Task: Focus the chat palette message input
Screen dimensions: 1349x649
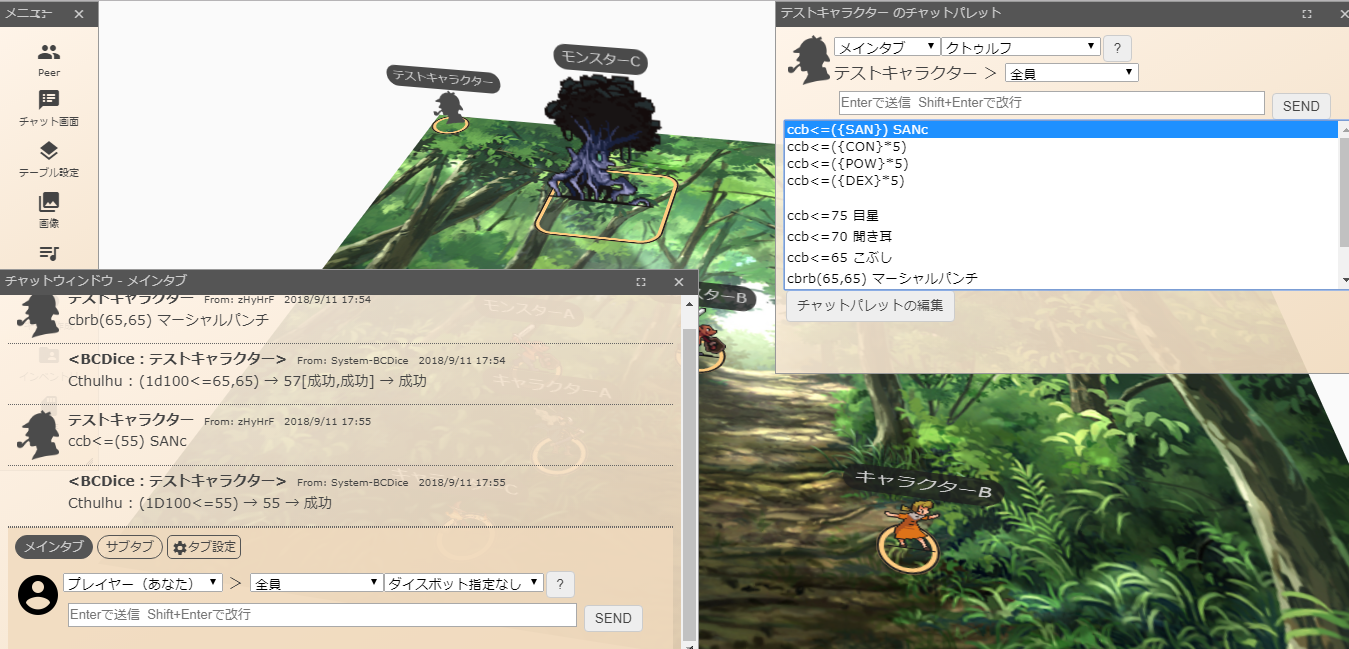Action: (1052, 103)
